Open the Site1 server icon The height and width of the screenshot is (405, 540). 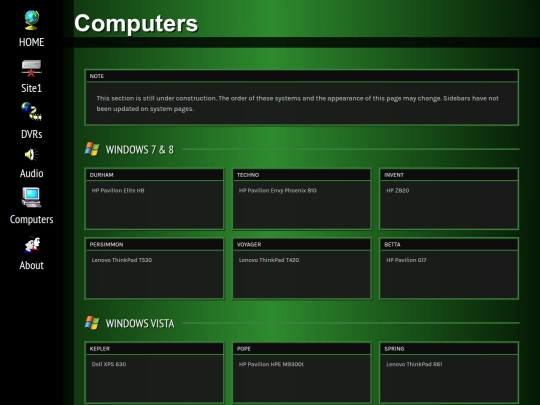(31, 68)
